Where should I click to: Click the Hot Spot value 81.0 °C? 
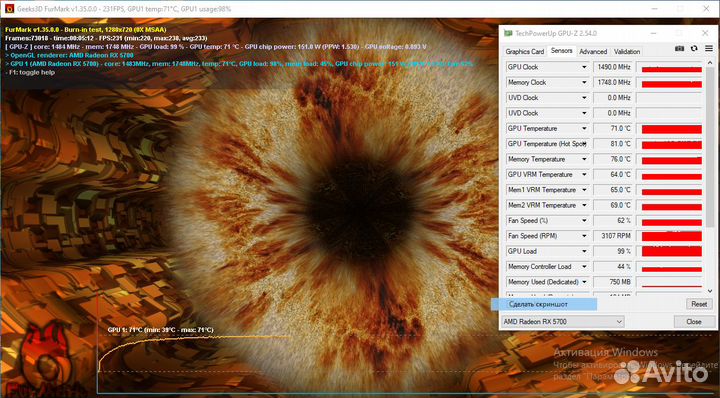point(613,144)
